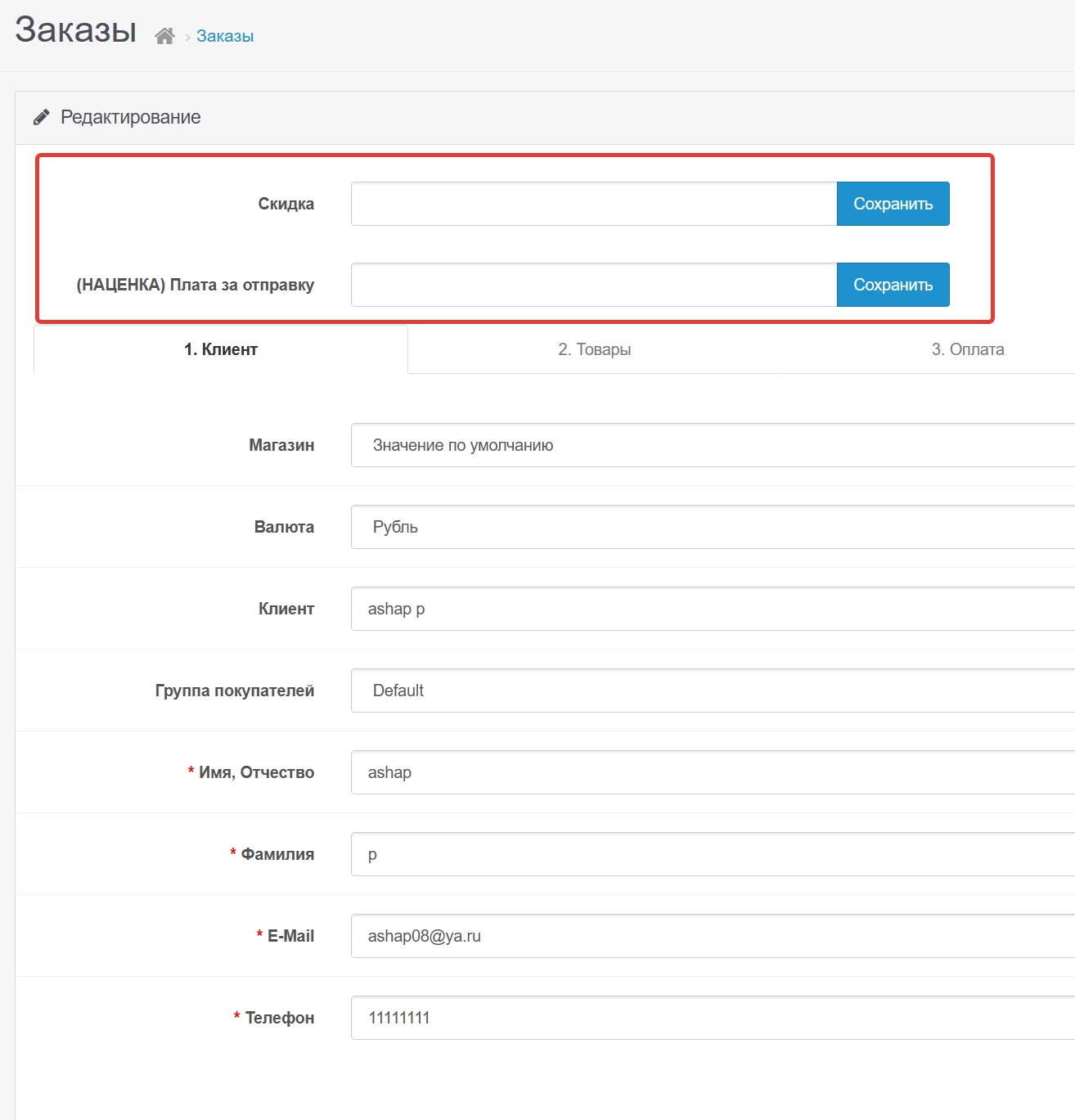Click the pencil icon beside Редактирование
The width and height of the screenshot is (1075, 1120).
[41, 117]
